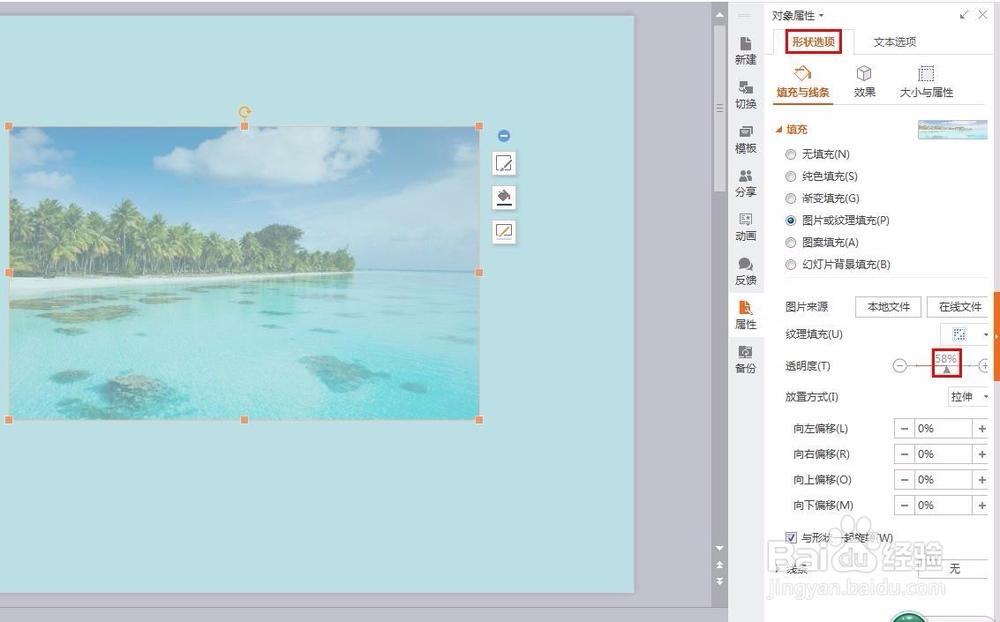The height and width of the screenshot is (622, 1000).
Task: Decrease transparency with minus circle button
Action: pyautogui.click(x=899, y=366)
